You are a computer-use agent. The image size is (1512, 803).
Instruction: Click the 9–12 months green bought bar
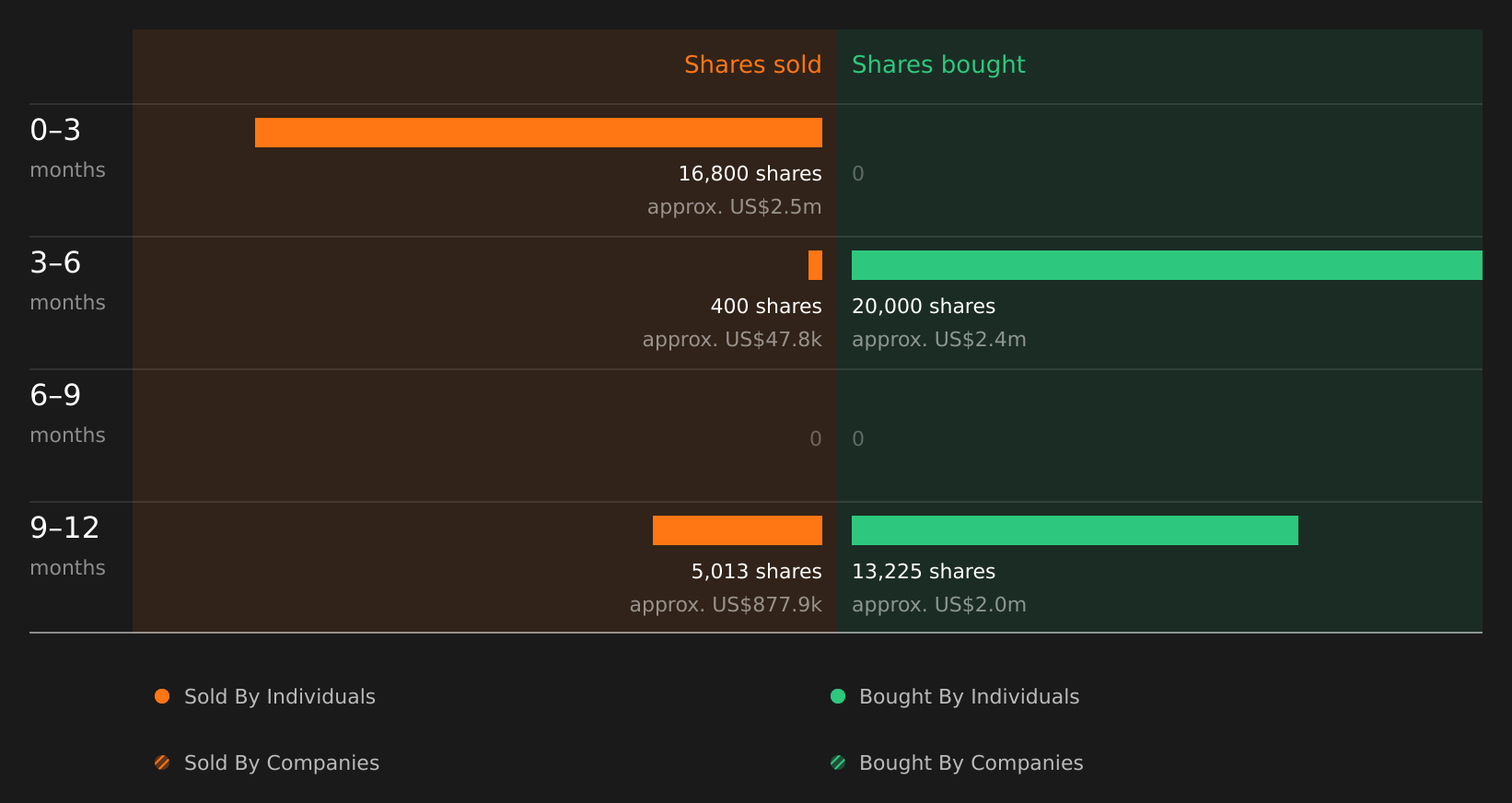click(x=1075, y=530)
